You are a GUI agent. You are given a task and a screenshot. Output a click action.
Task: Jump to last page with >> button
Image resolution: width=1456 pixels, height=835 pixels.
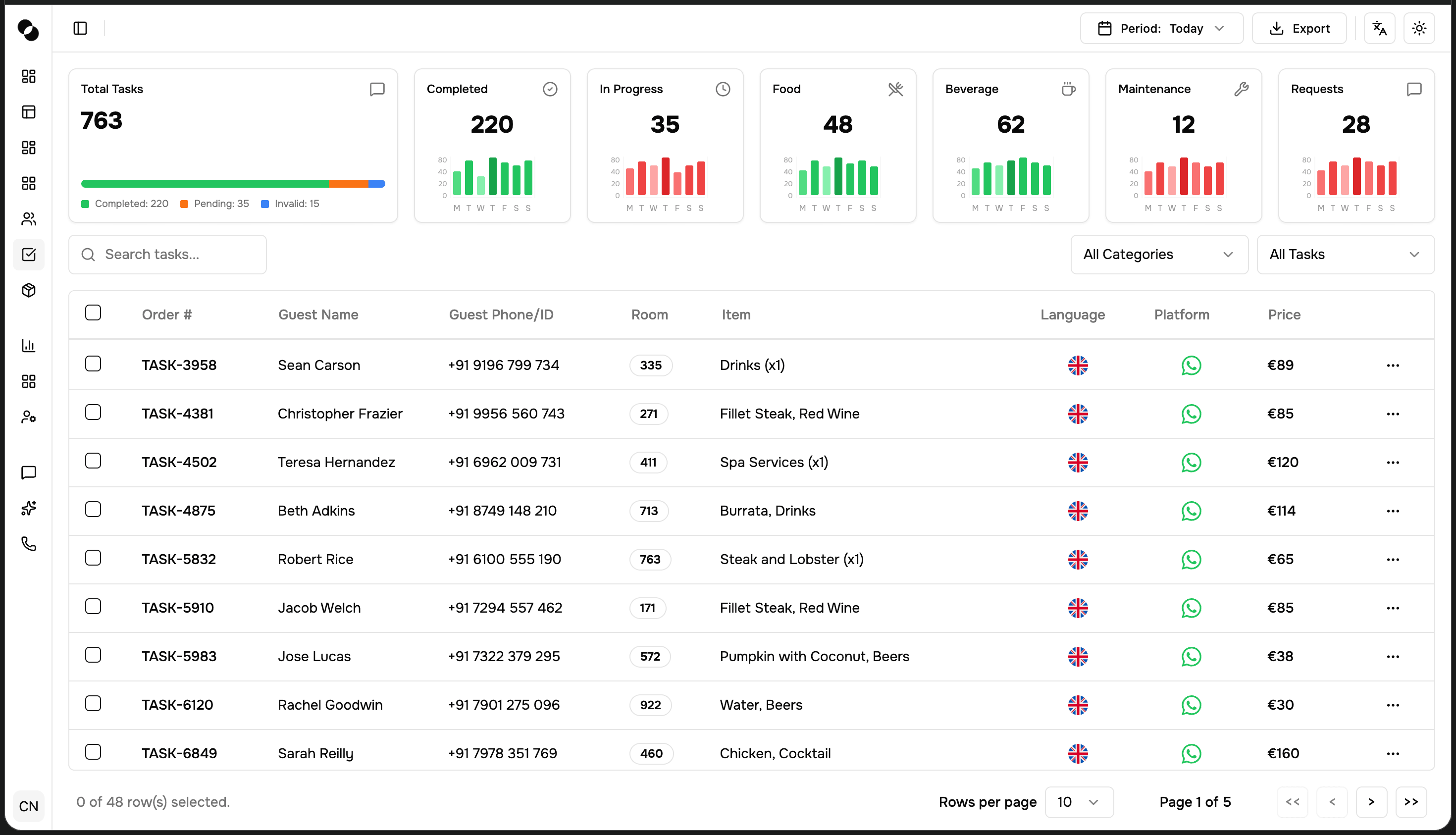(1411, 802)
